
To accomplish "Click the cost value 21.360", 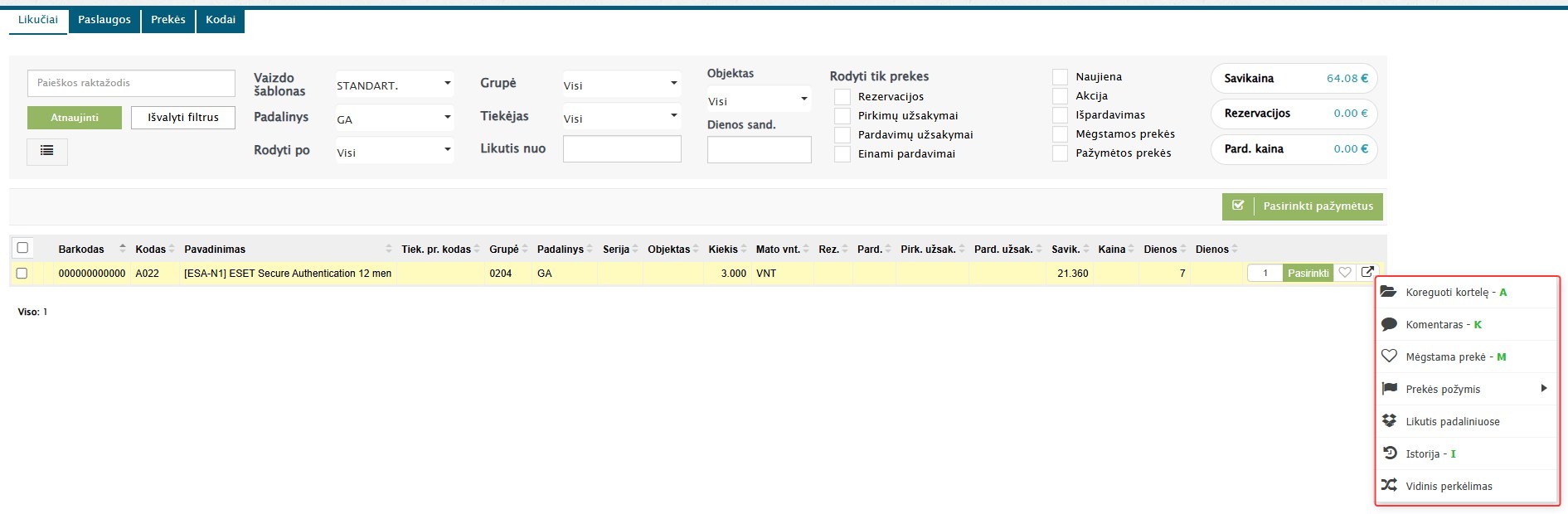I will [x=1073, y=274].
